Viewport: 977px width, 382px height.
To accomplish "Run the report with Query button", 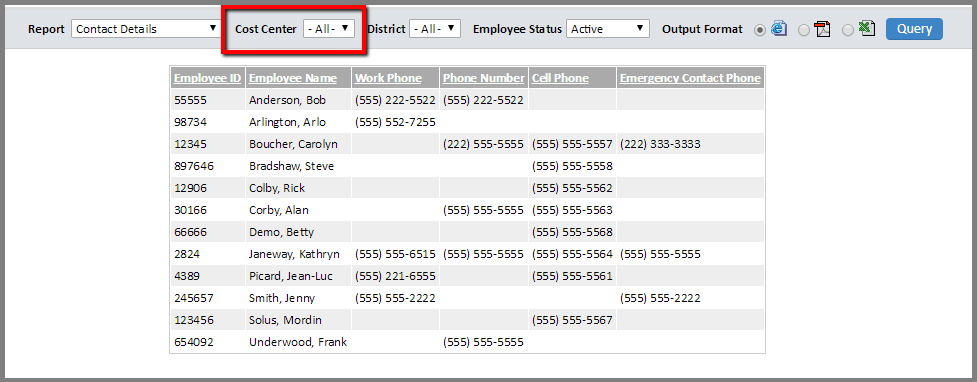I will tap(914, 29).
